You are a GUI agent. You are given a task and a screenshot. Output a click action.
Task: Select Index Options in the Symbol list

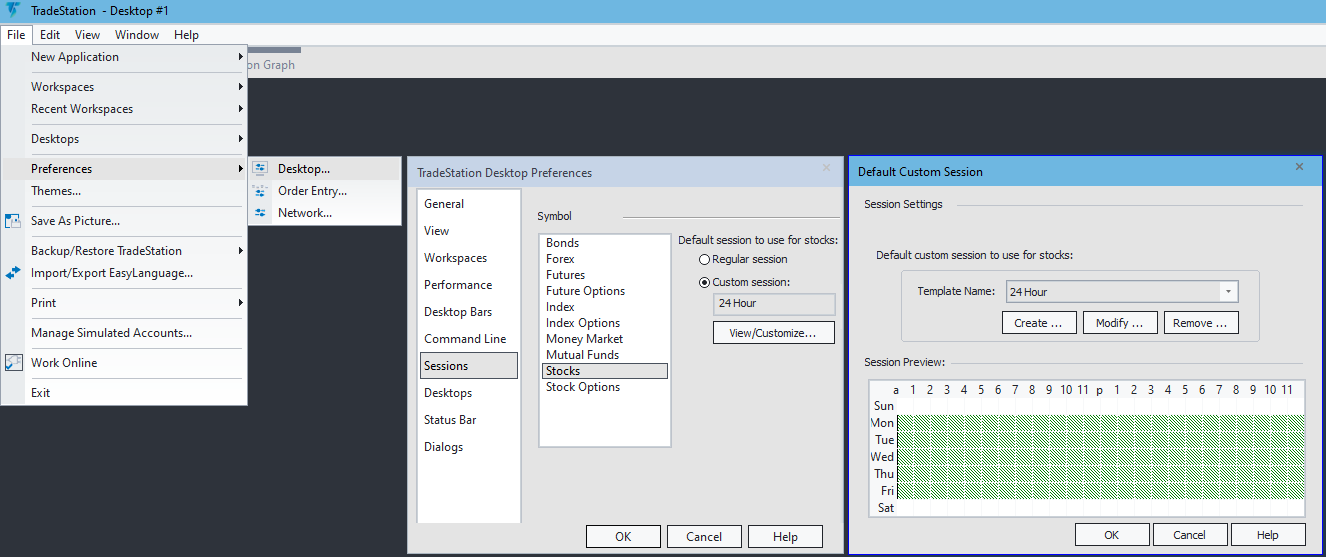click(604, 323)
